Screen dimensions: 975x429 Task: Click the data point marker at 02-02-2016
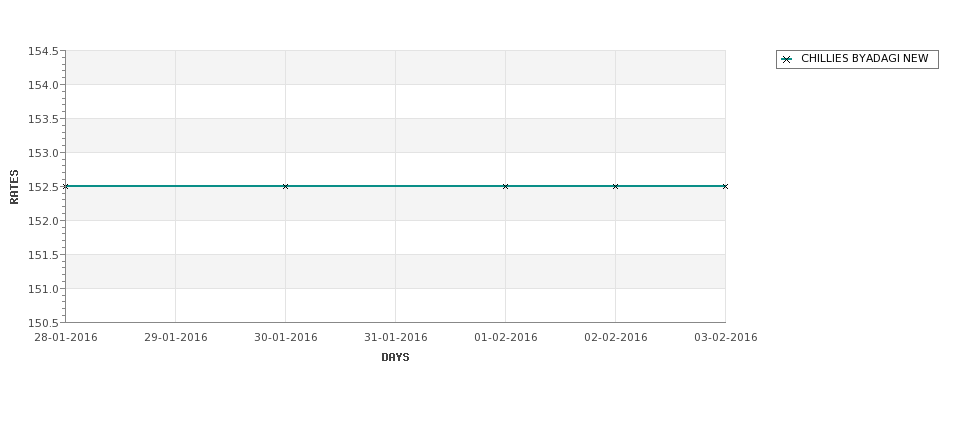616,187
